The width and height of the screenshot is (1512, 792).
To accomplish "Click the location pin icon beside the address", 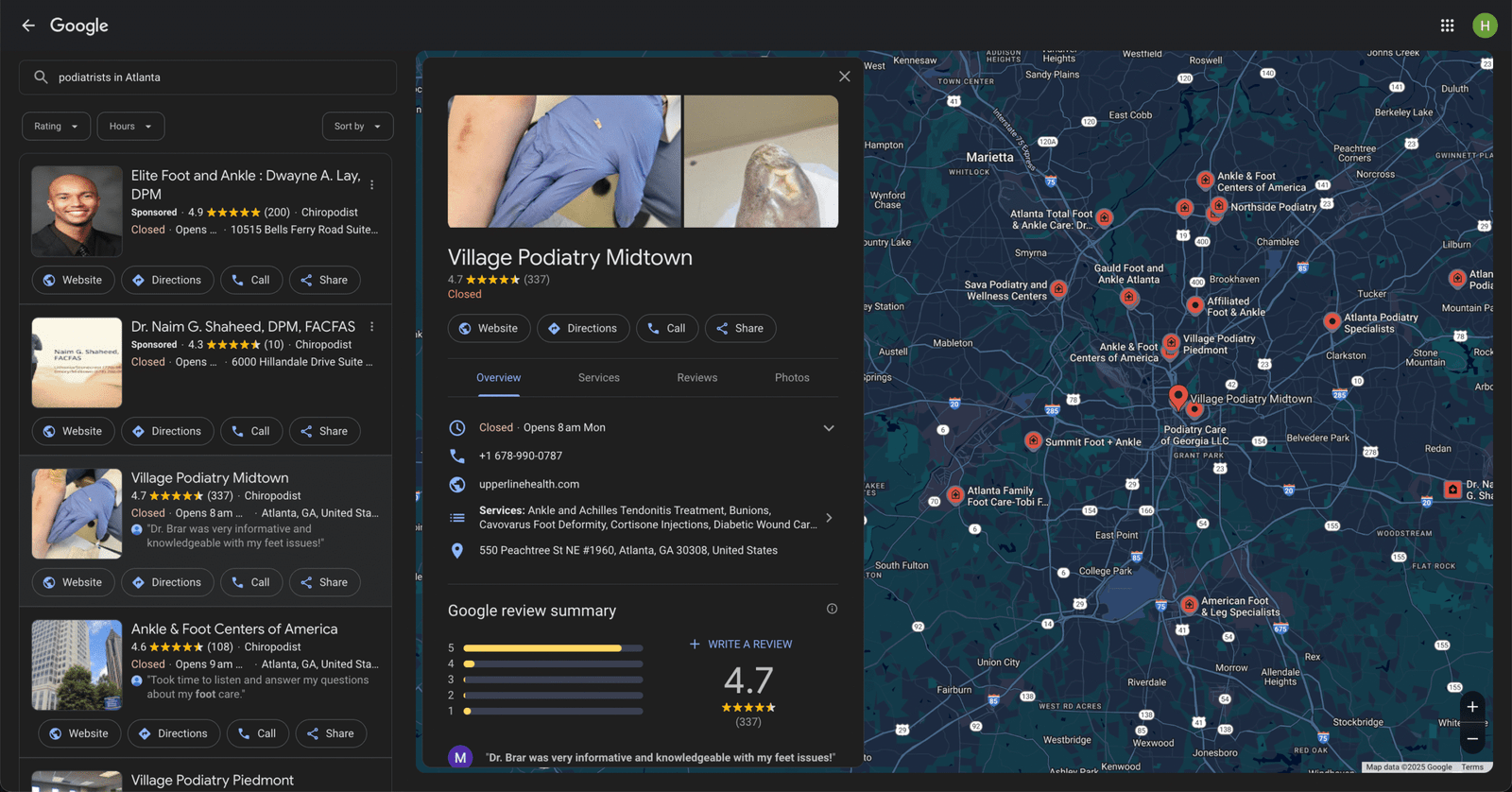I will coord(457,550).
